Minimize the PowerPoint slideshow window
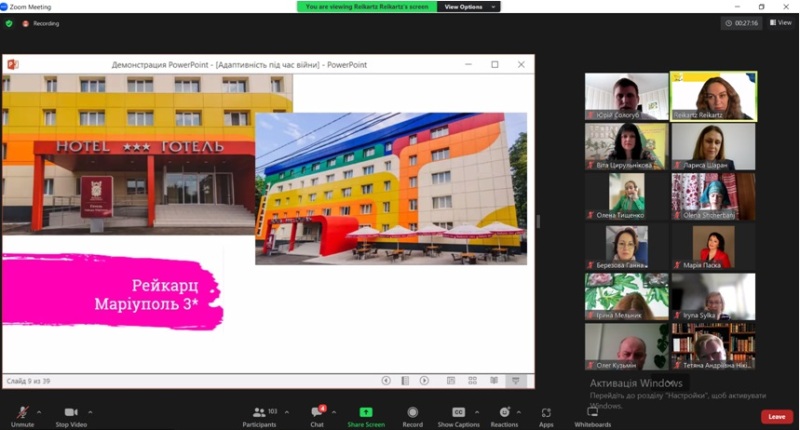800x430 pixels. pyautogui.click(x=468, y=64)
